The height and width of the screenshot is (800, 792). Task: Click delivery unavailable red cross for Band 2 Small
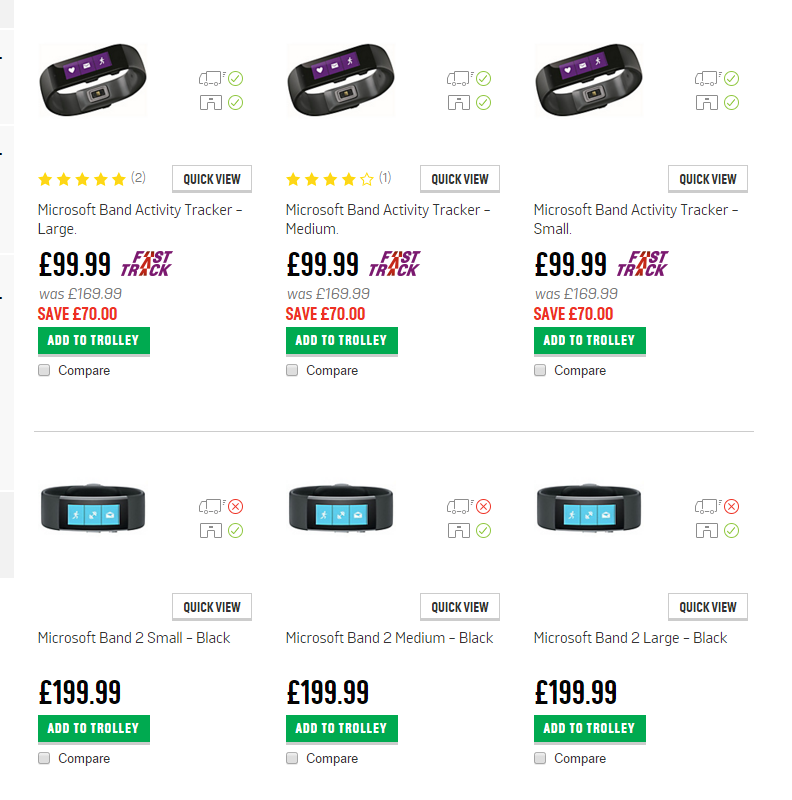[235, 506]
